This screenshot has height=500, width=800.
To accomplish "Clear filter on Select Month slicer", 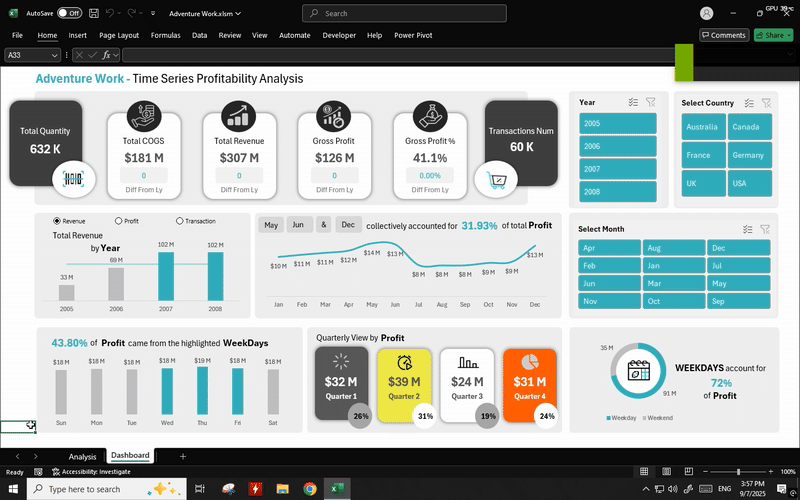I will [x=765, y=229].
